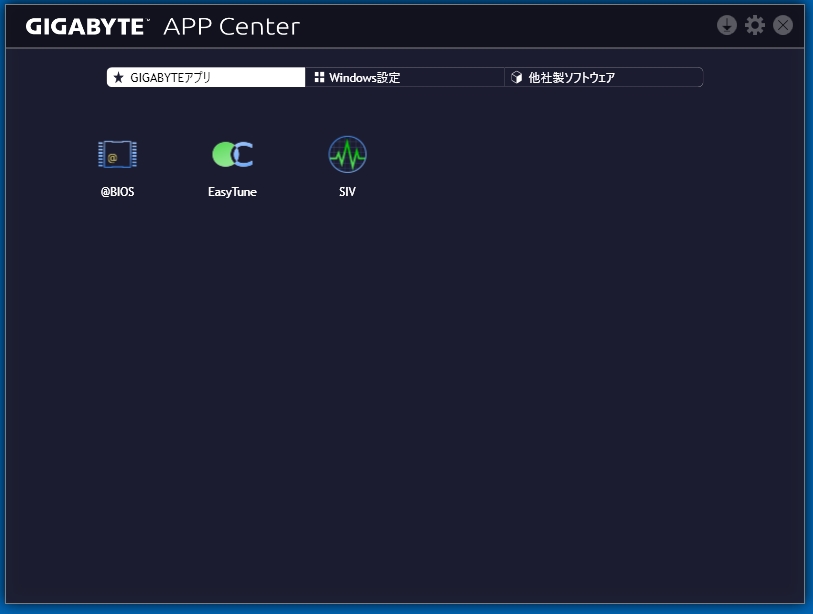This screenshot has height=614, width=813.
Task: Click the @BIOS text label
Action: [x=118, y=192]
